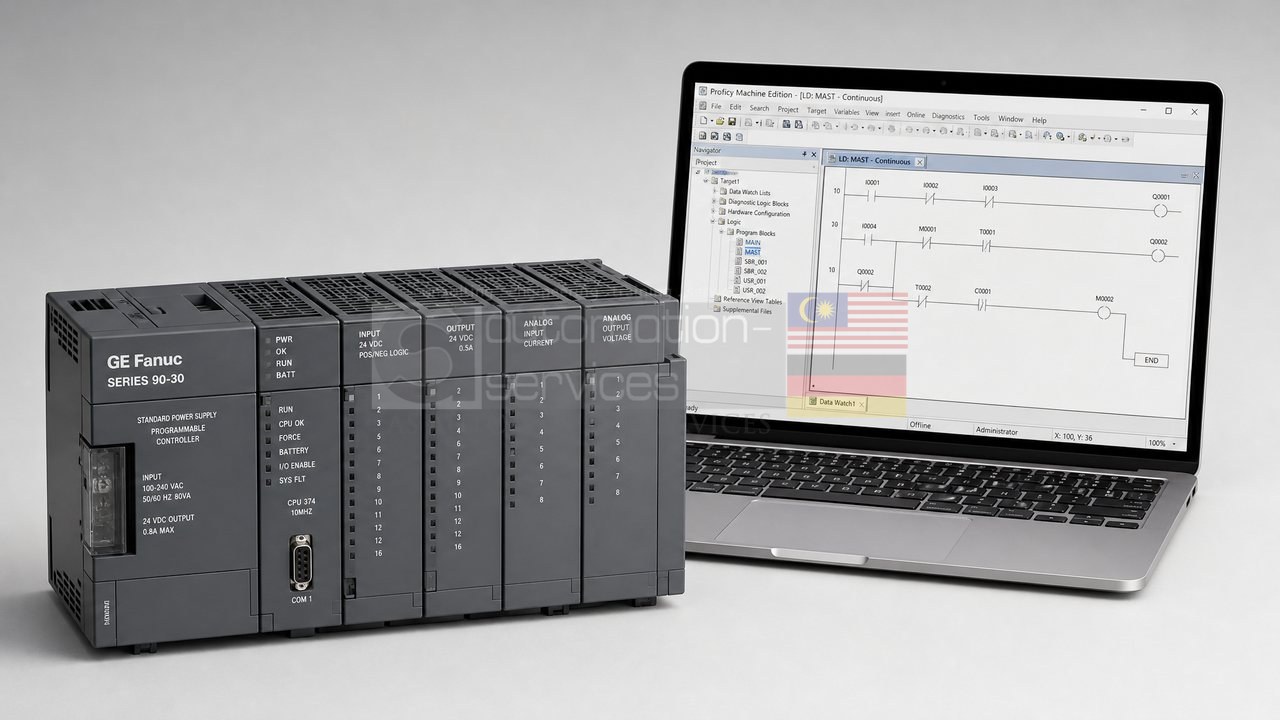1280x720 pixels.
Task: Select the I0001 contact on rung 10
Action: click(x=871, y=196)
